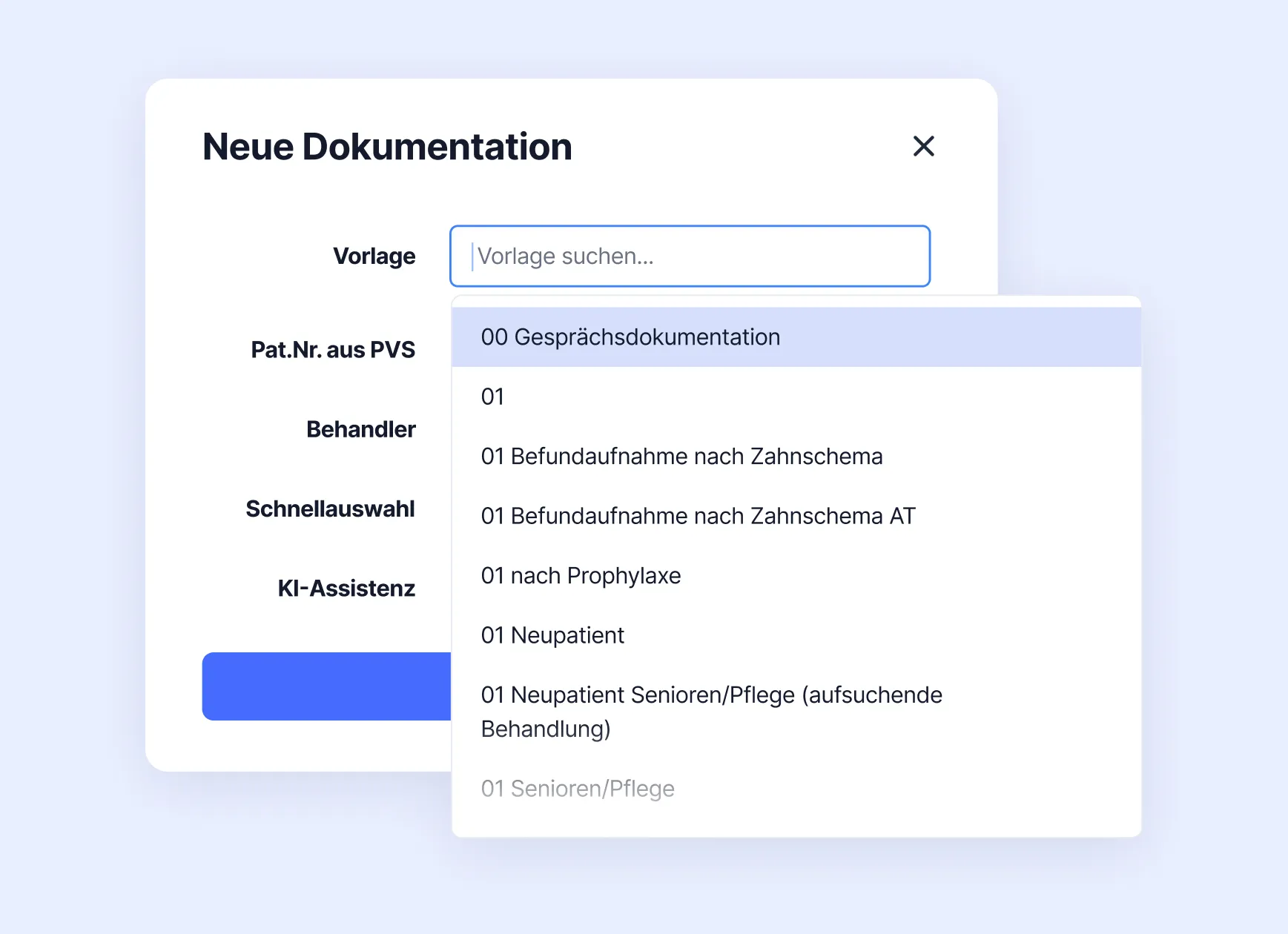Pick the greyed 01 Senioren/Pflege entry
The height and width of the screenshot is (934, 1288).
click(x=578, y=789)
